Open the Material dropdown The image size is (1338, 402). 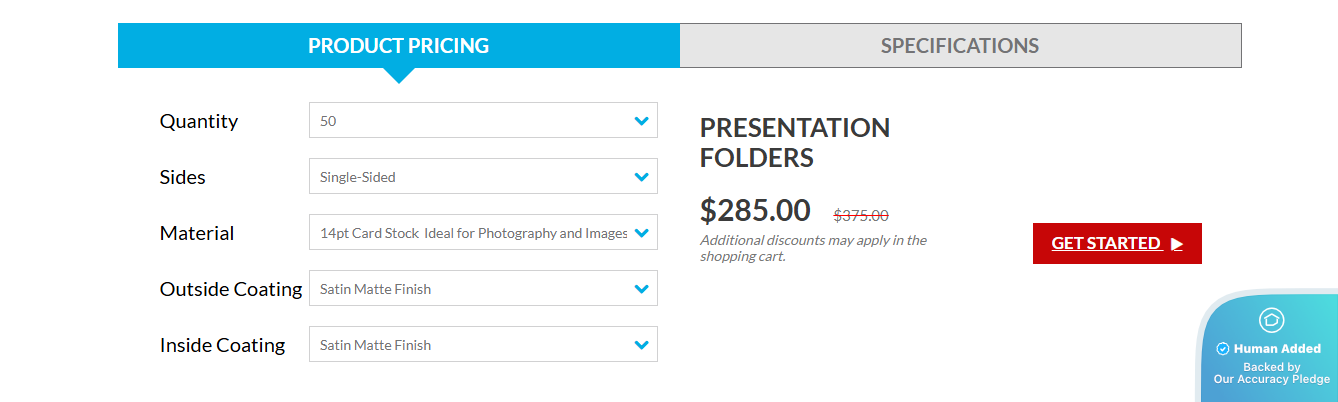(x=483, y=233)
